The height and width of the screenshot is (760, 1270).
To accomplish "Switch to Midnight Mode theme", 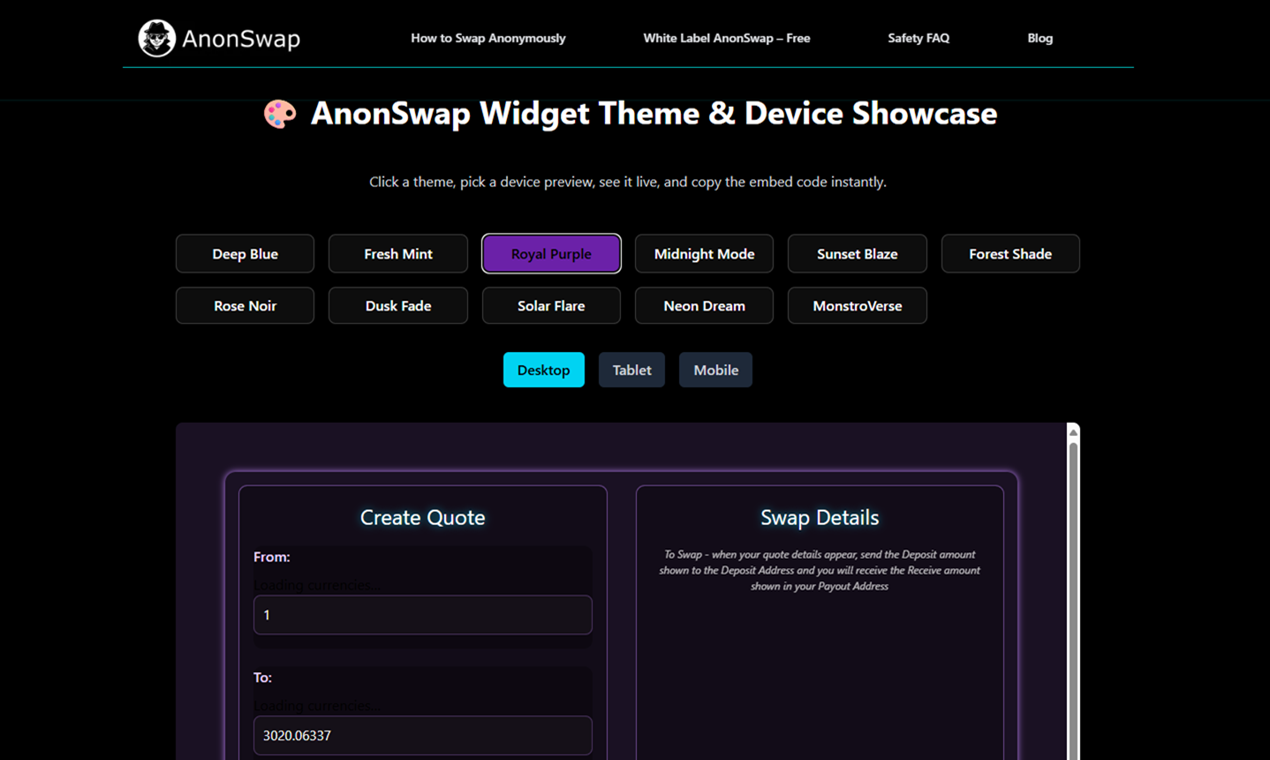I will pos(704,254).
